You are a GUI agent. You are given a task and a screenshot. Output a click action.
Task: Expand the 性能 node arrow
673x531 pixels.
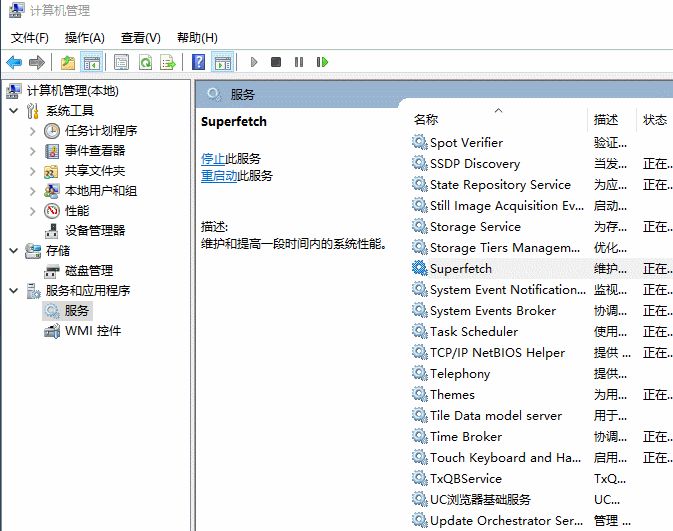coord(33,211)
